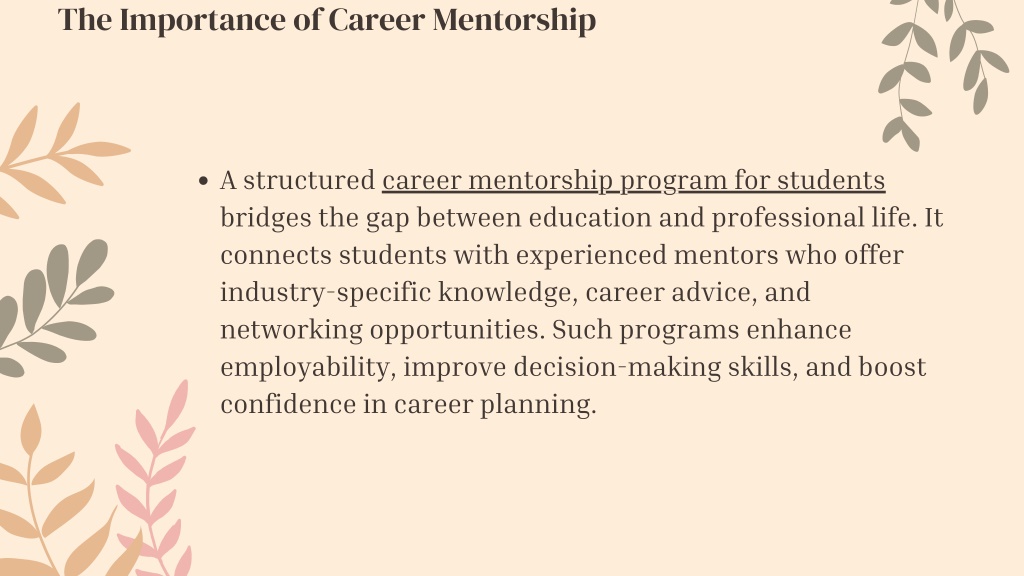
Task: Click the pink leaf branch decoration
Action: click(x=155, y=479)
